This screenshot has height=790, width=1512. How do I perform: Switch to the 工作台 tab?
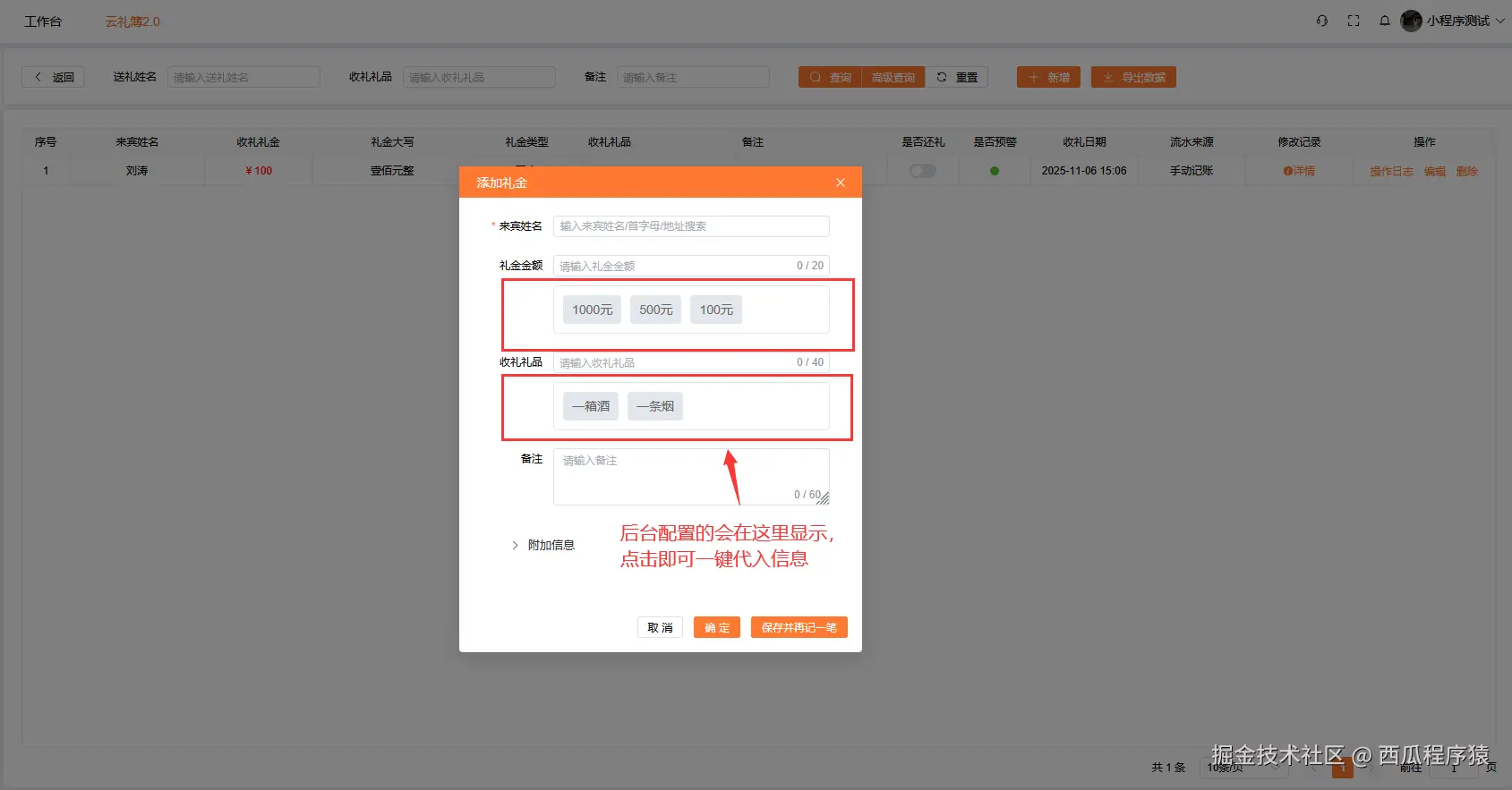point(43,21)
